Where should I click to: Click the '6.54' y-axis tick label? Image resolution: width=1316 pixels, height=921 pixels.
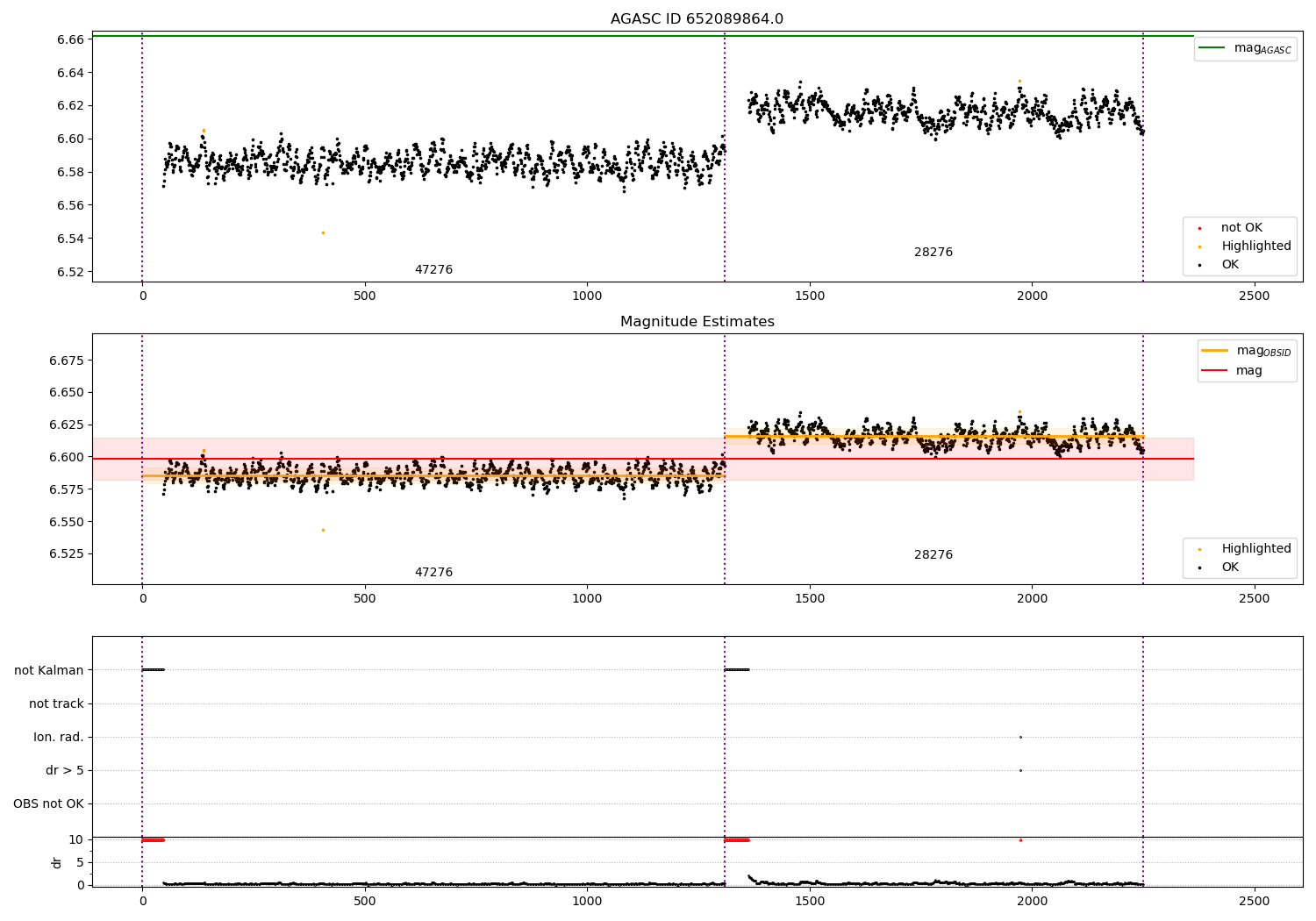coord(70,239)
